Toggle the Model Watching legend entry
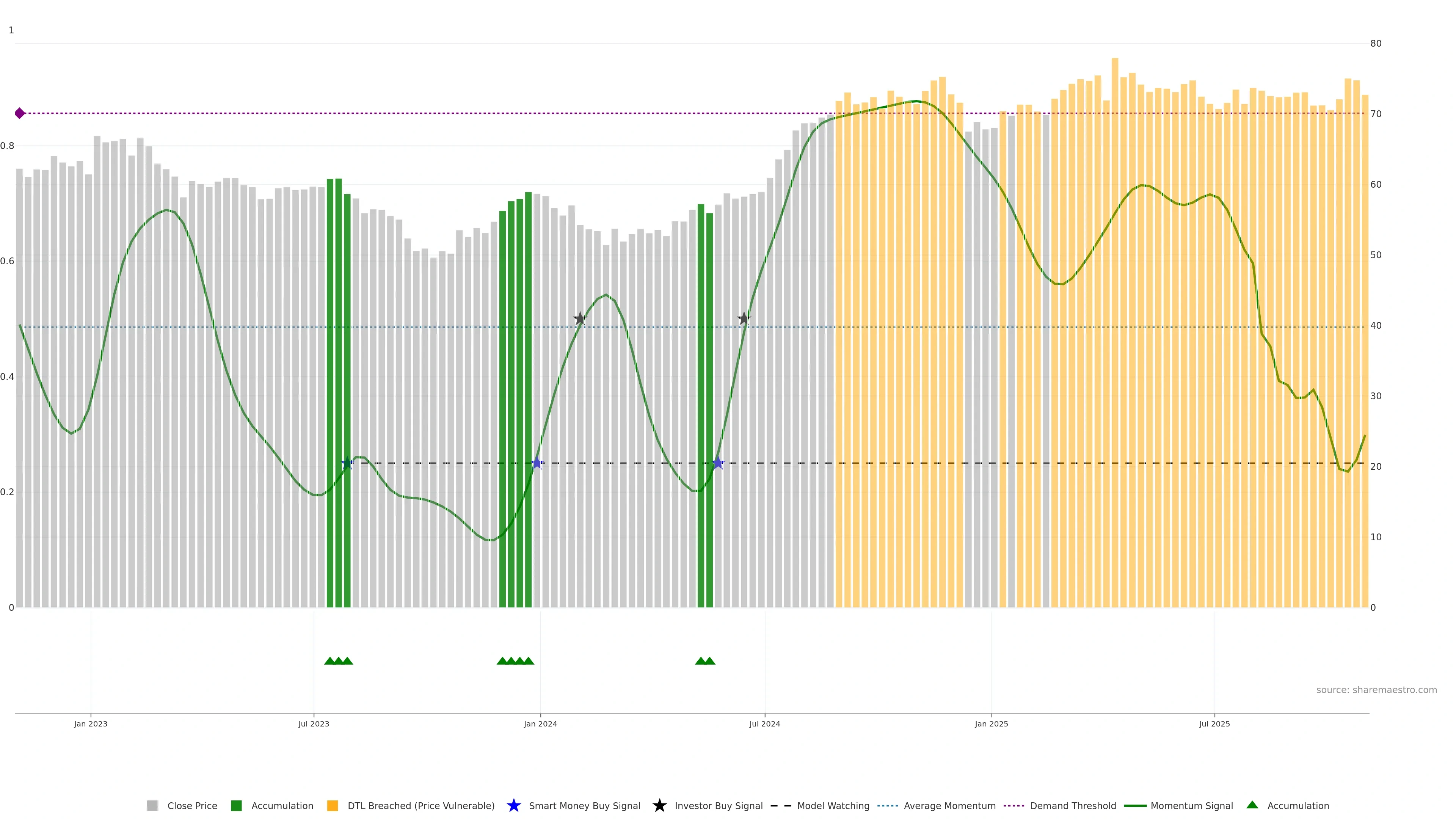 pos(833,806)
